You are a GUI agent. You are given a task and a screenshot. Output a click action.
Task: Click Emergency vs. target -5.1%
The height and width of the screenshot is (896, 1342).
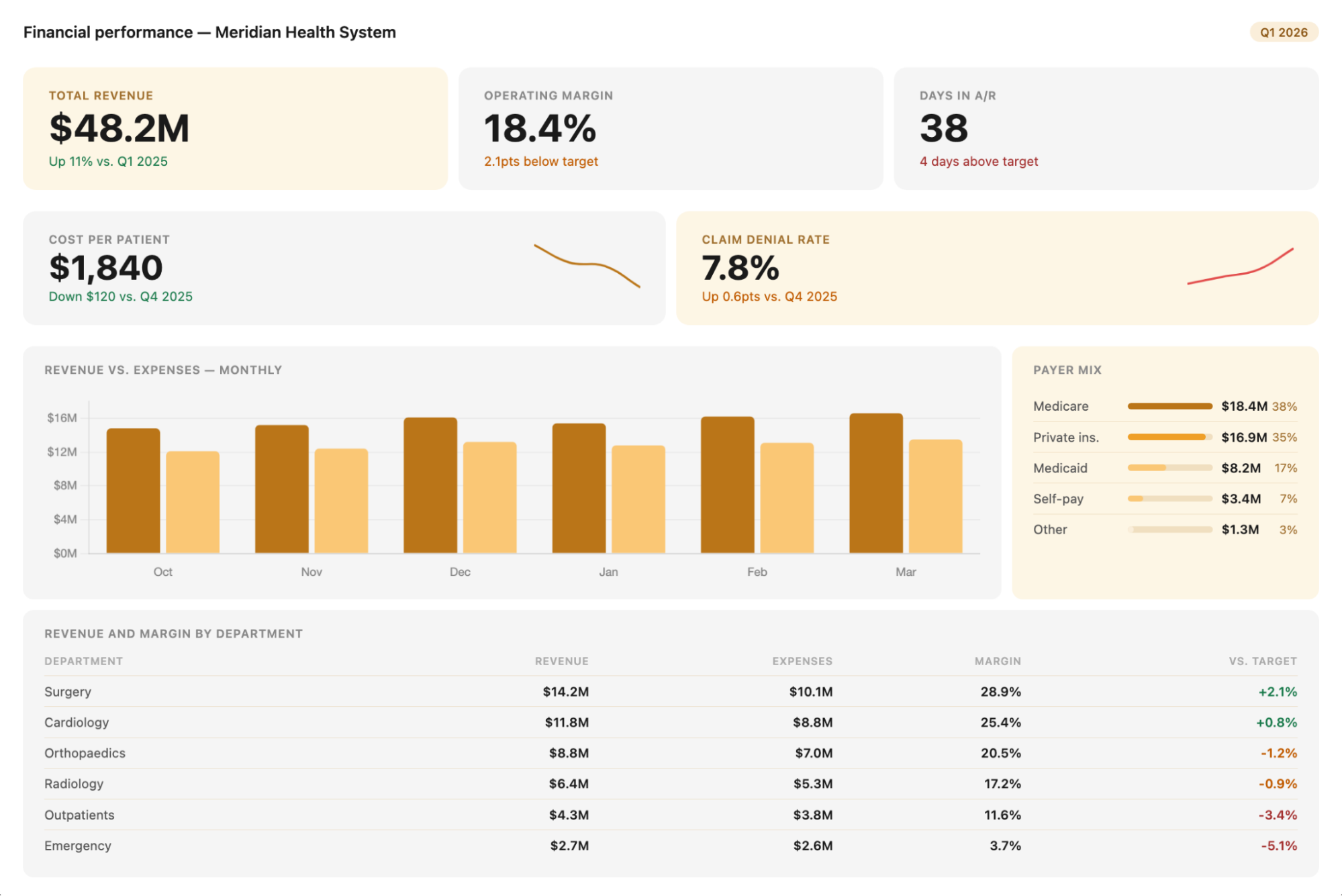point(1278,846)
